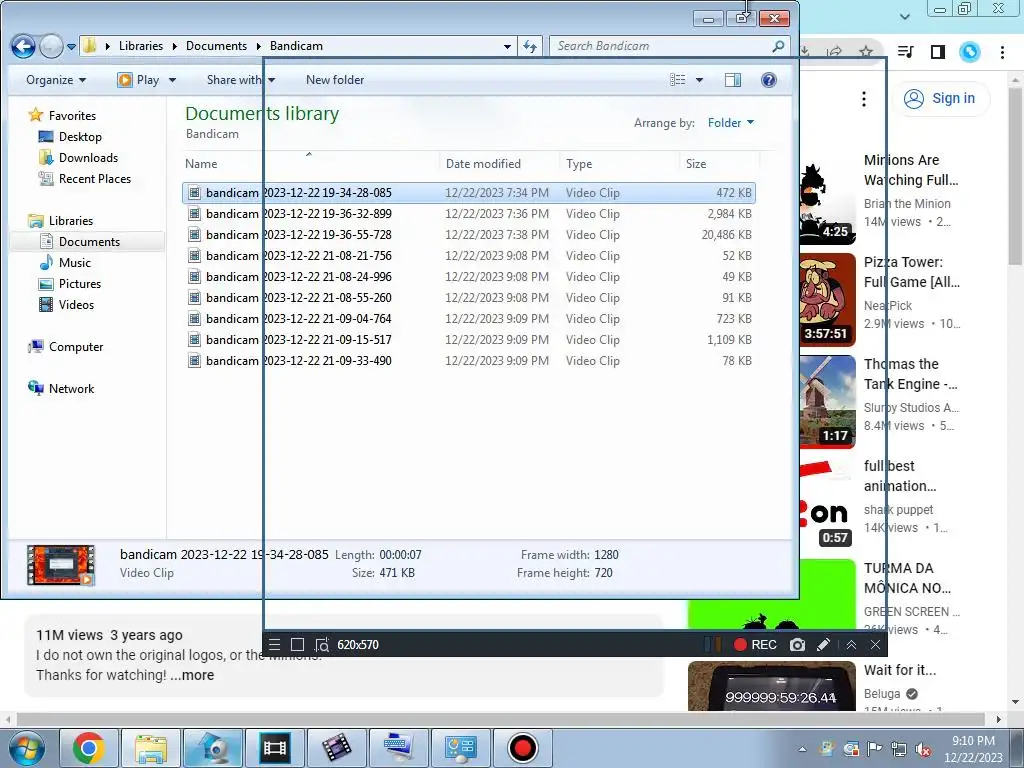Screen dimensions: 1024x768
Task: Select file bandicam 2023-12-22 21-09-33-490
Action: (468, 360)
